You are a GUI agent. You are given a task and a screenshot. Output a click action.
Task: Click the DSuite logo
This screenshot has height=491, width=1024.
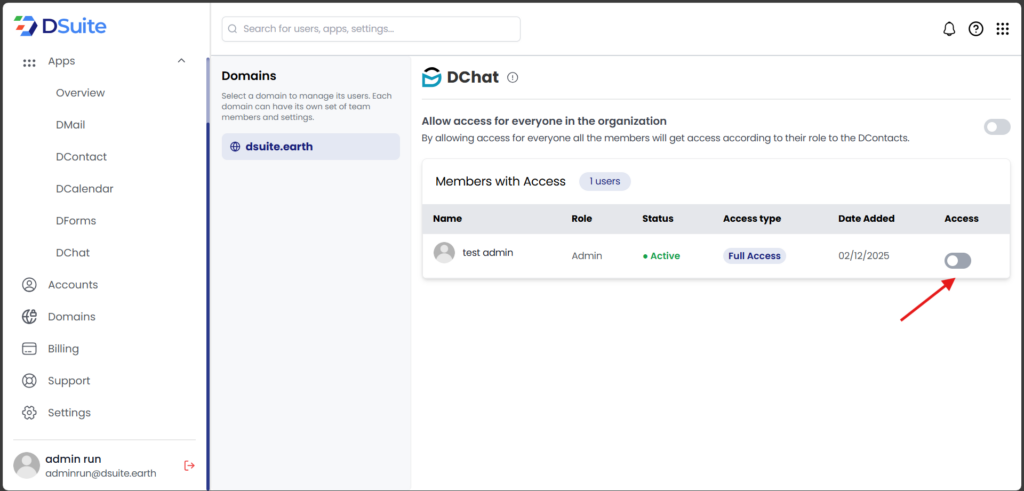[60, 26]
